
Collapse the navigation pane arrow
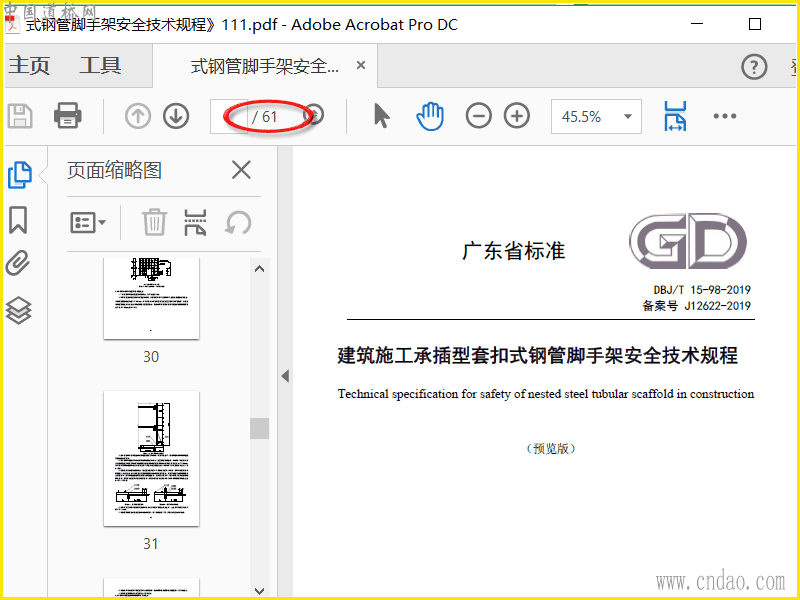(x=285, y=376)
